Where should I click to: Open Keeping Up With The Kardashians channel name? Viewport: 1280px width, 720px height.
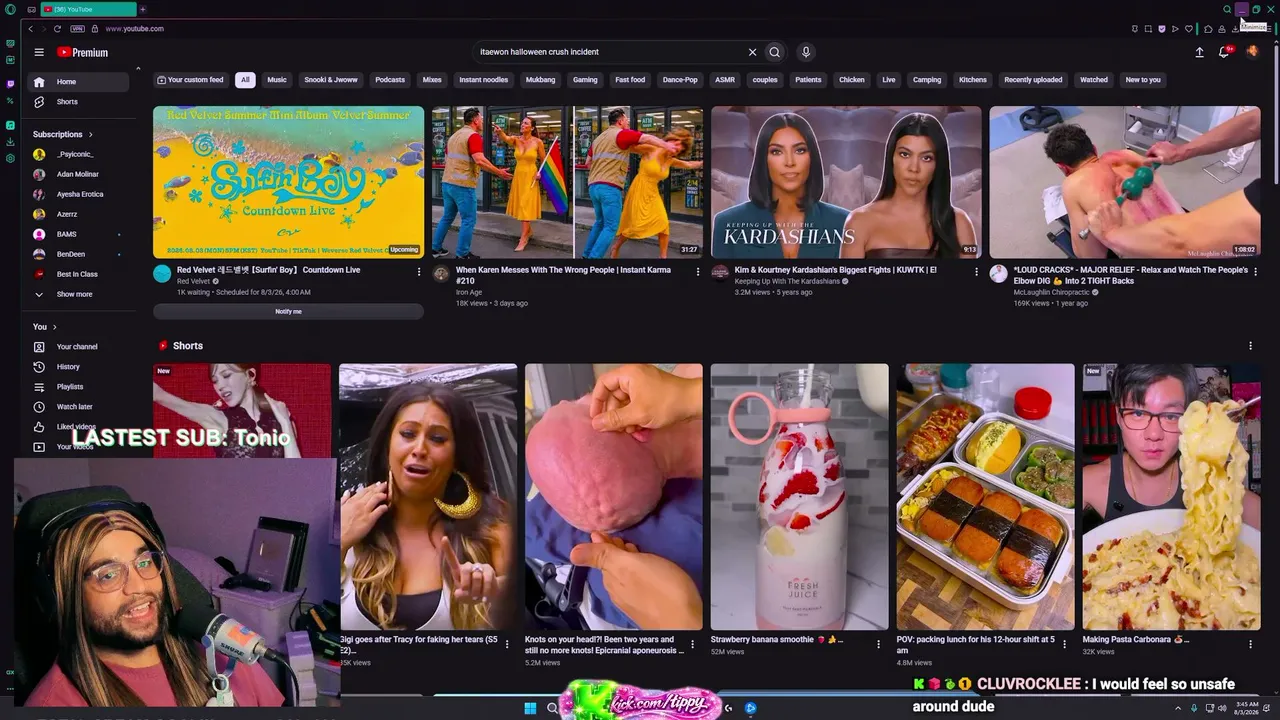point(788,281)
